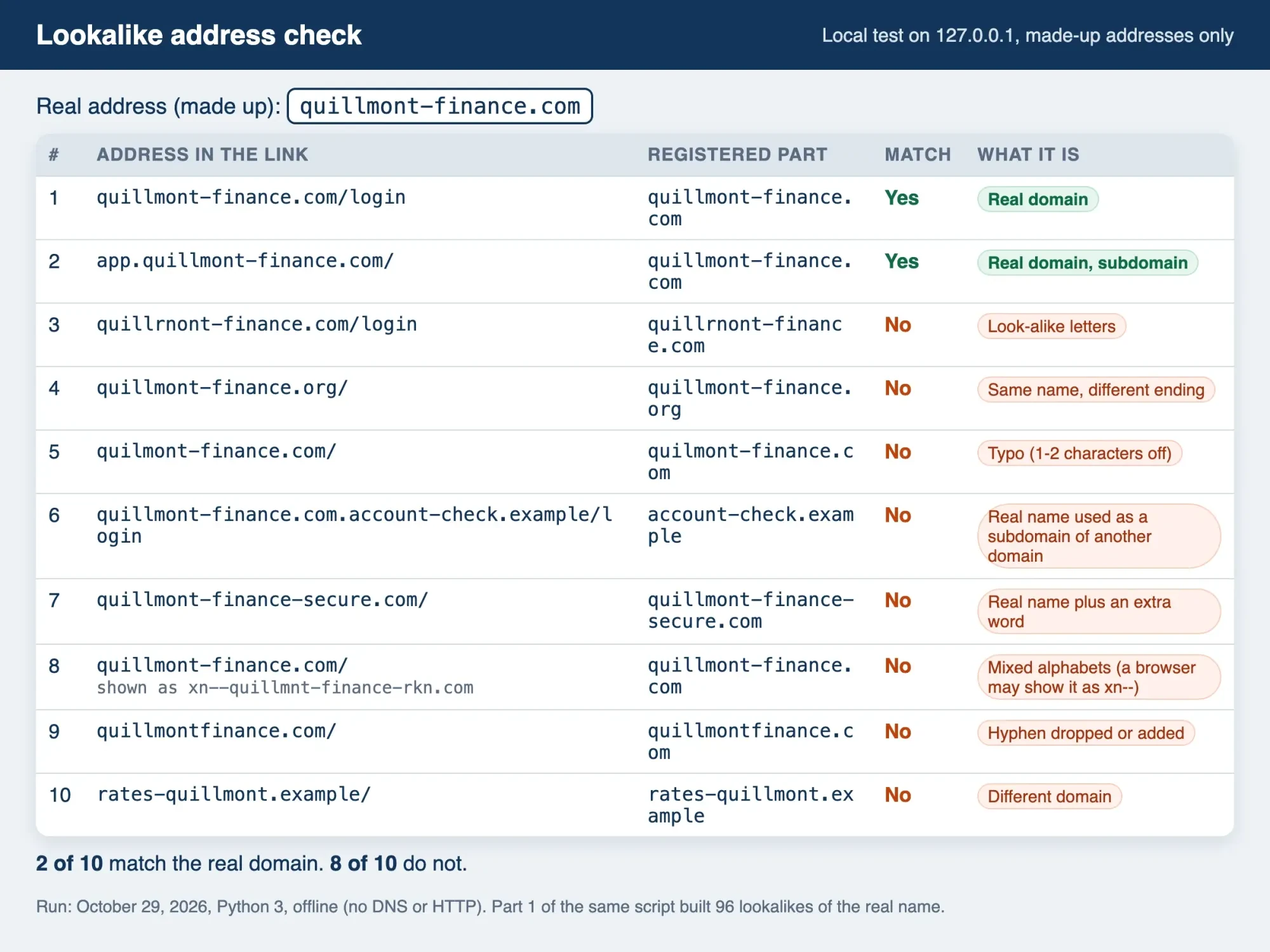This screenshot has height=952, width=1270.
Task: Click 'No' match value in rates-quillmont.example row
Action: tap(898, 795)
